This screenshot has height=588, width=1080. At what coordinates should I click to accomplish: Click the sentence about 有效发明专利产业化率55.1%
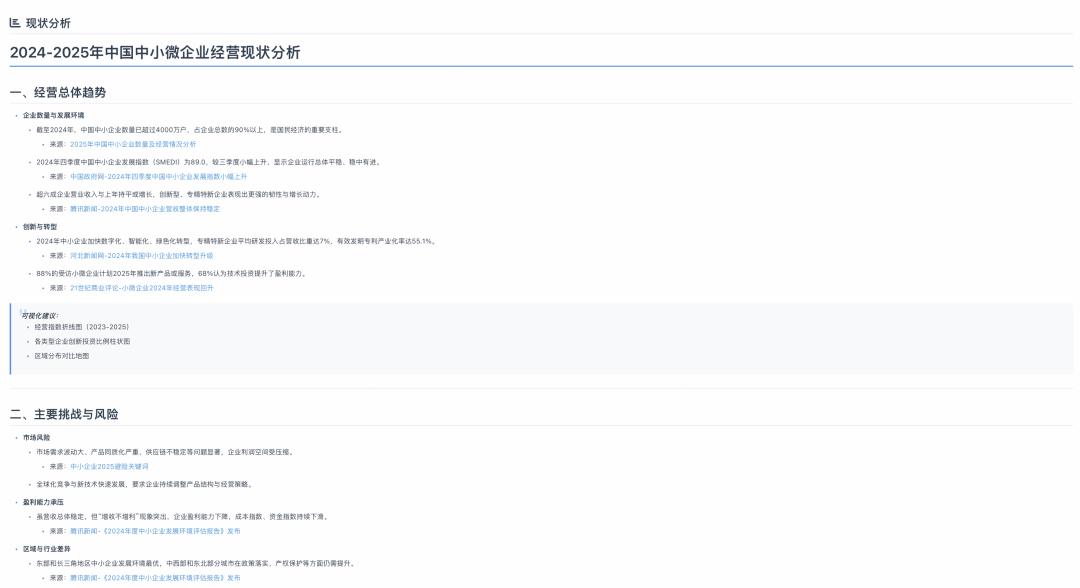point(236,241)
